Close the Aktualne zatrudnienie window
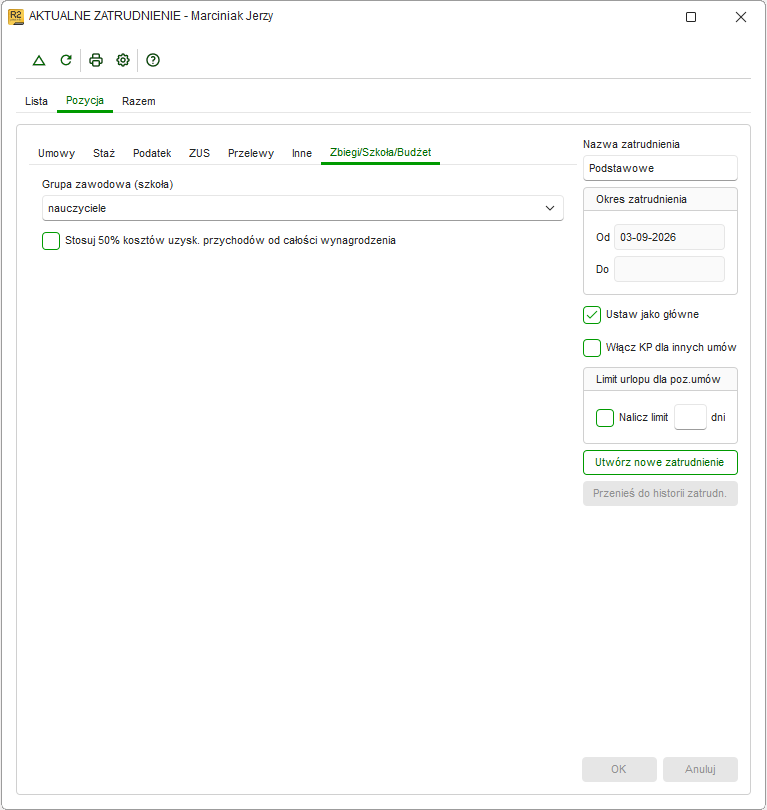The width and height of the screenshot is (767, 810). tap(741, 17)
